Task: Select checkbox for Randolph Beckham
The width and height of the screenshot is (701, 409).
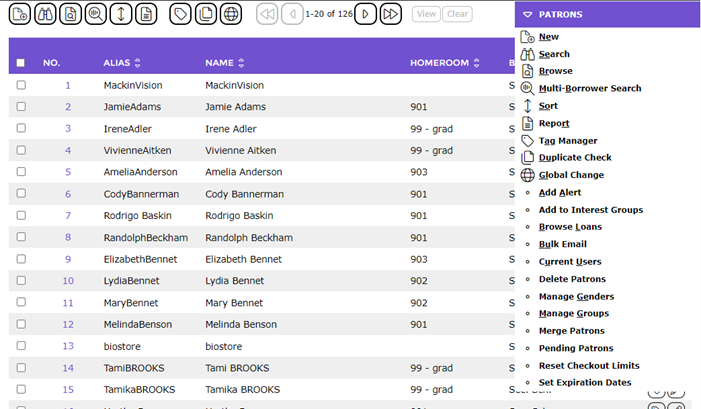Action: click(21, 236)
